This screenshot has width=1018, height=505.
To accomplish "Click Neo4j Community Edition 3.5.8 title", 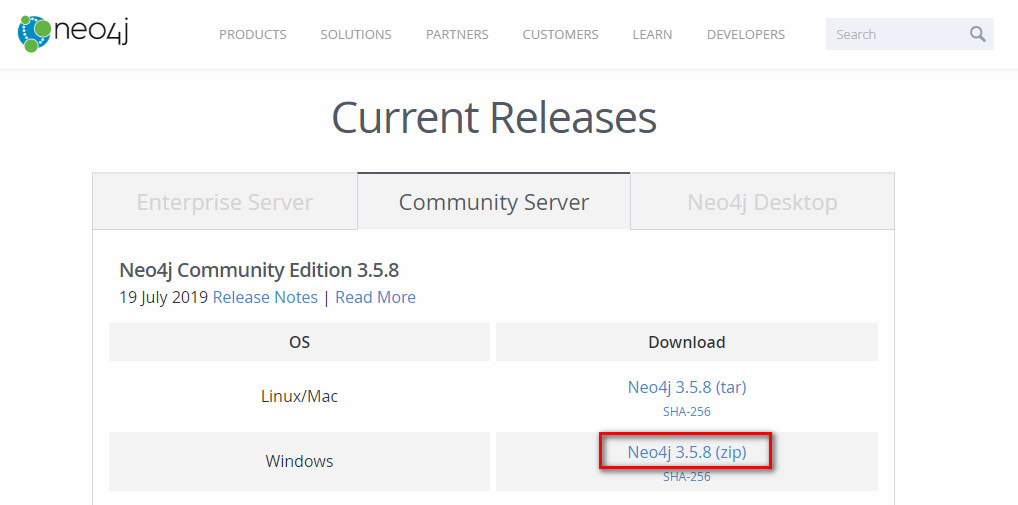I will click(x=259, y=270).
